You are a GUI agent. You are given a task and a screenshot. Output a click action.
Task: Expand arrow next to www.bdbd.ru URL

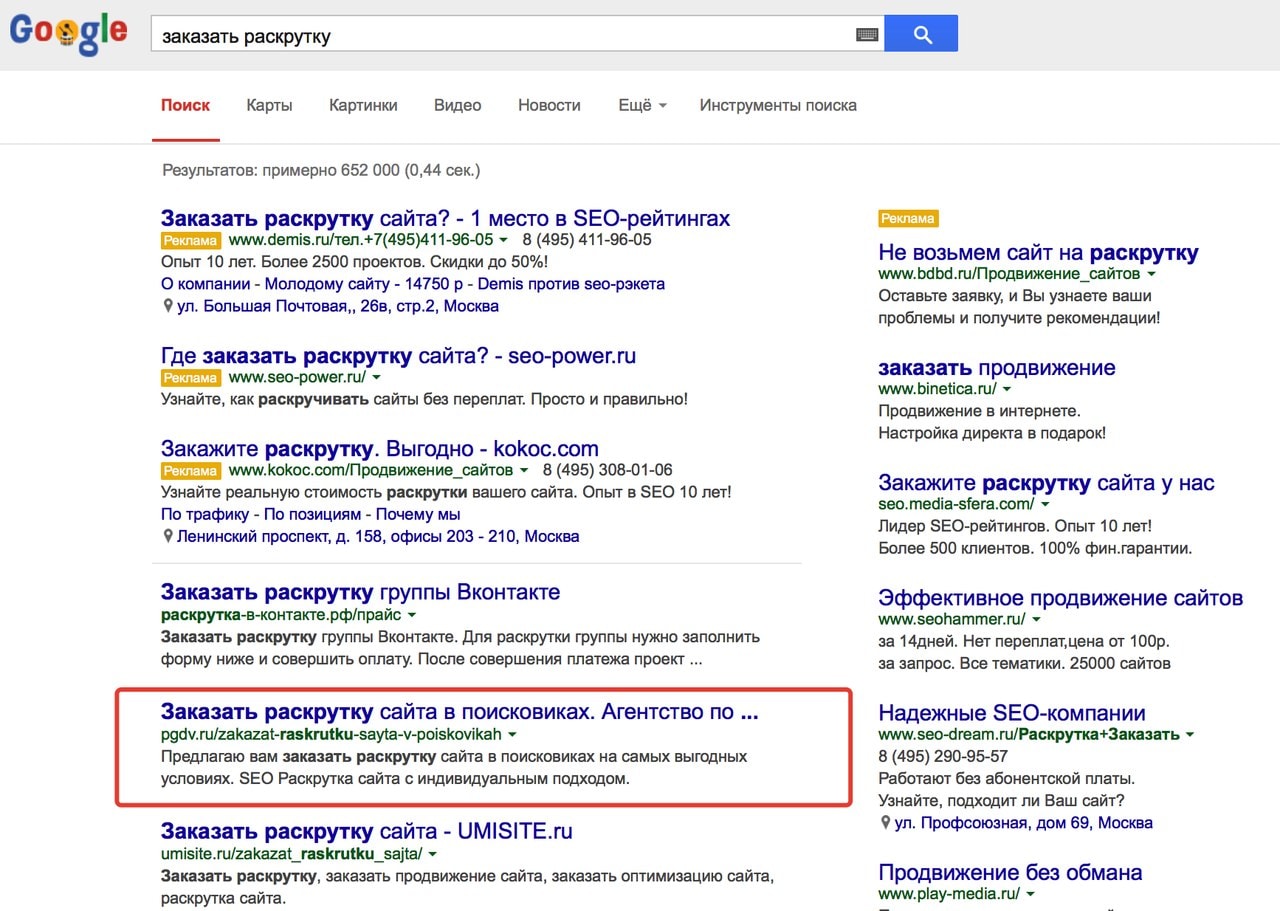tap(1151, 274)
